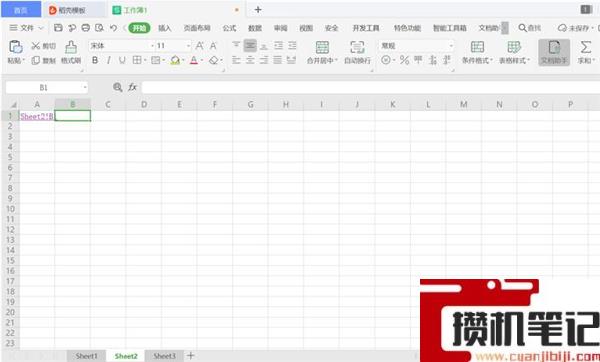Click the Auto Wrap text icon
The height and width of the screenshot is (362, 600).
coord(357,47)
